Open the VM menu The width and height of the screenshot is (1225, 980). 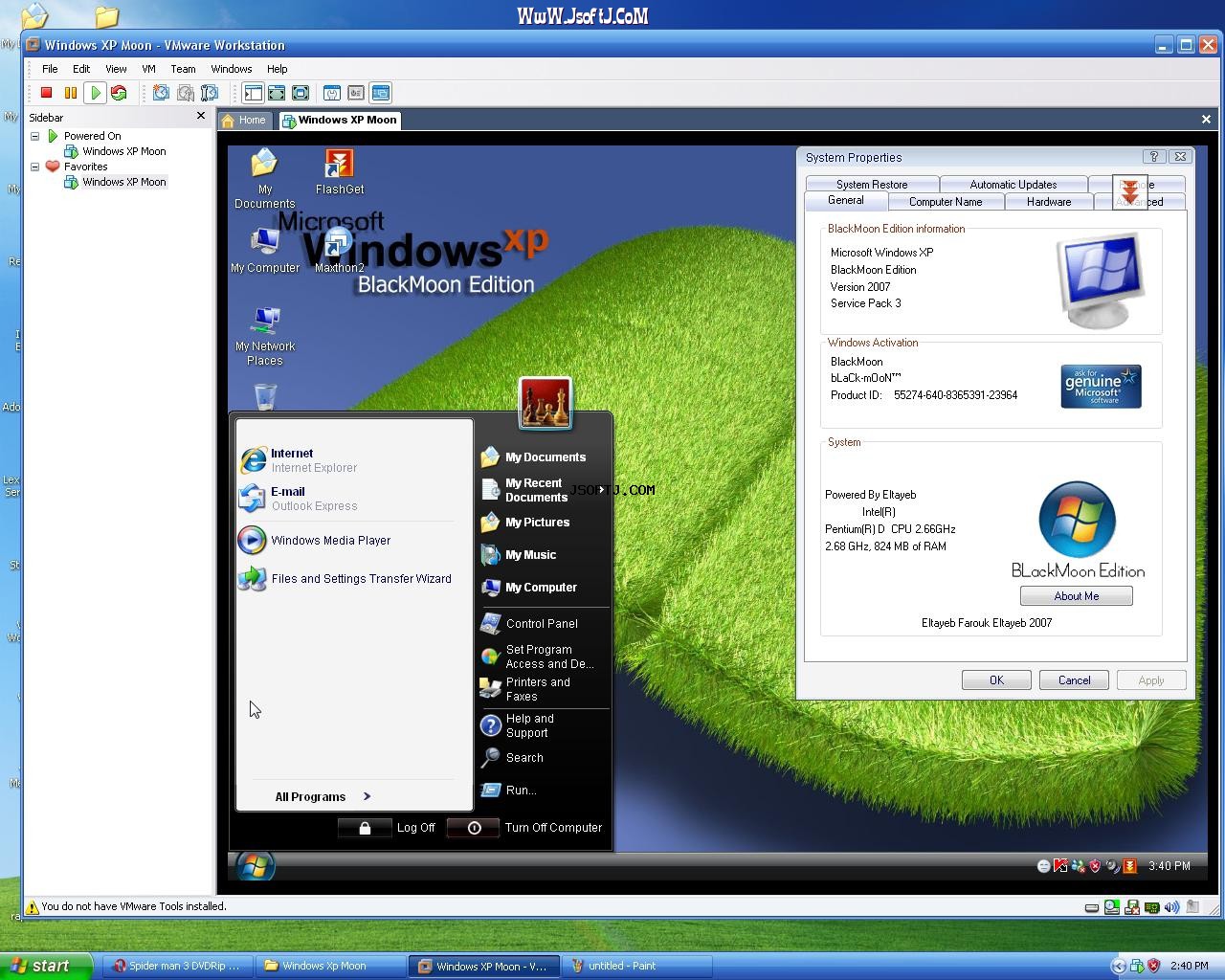[148, 69]
